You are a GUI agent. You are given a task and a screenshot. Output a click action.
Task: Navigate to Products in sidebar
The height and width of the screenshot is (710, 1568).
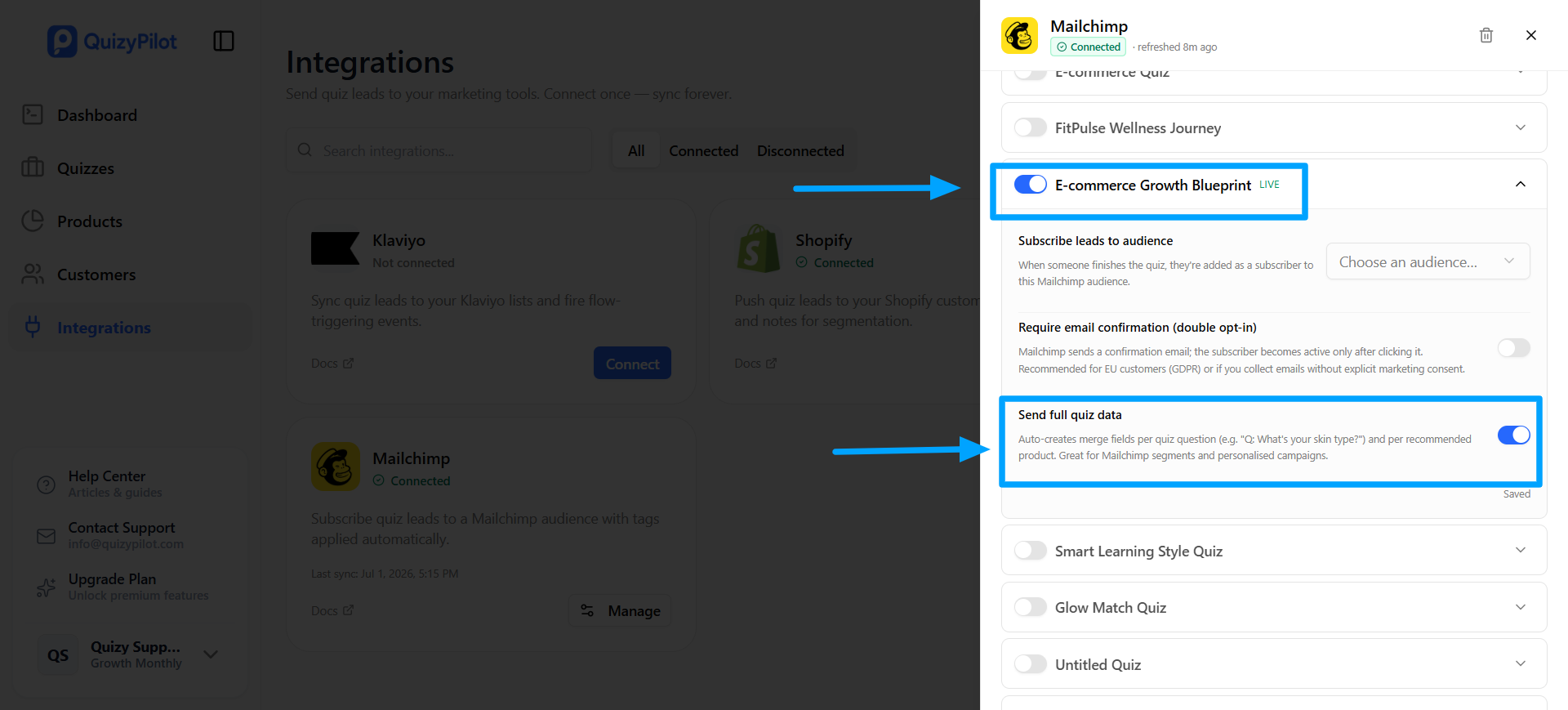(x=131, y=221)
